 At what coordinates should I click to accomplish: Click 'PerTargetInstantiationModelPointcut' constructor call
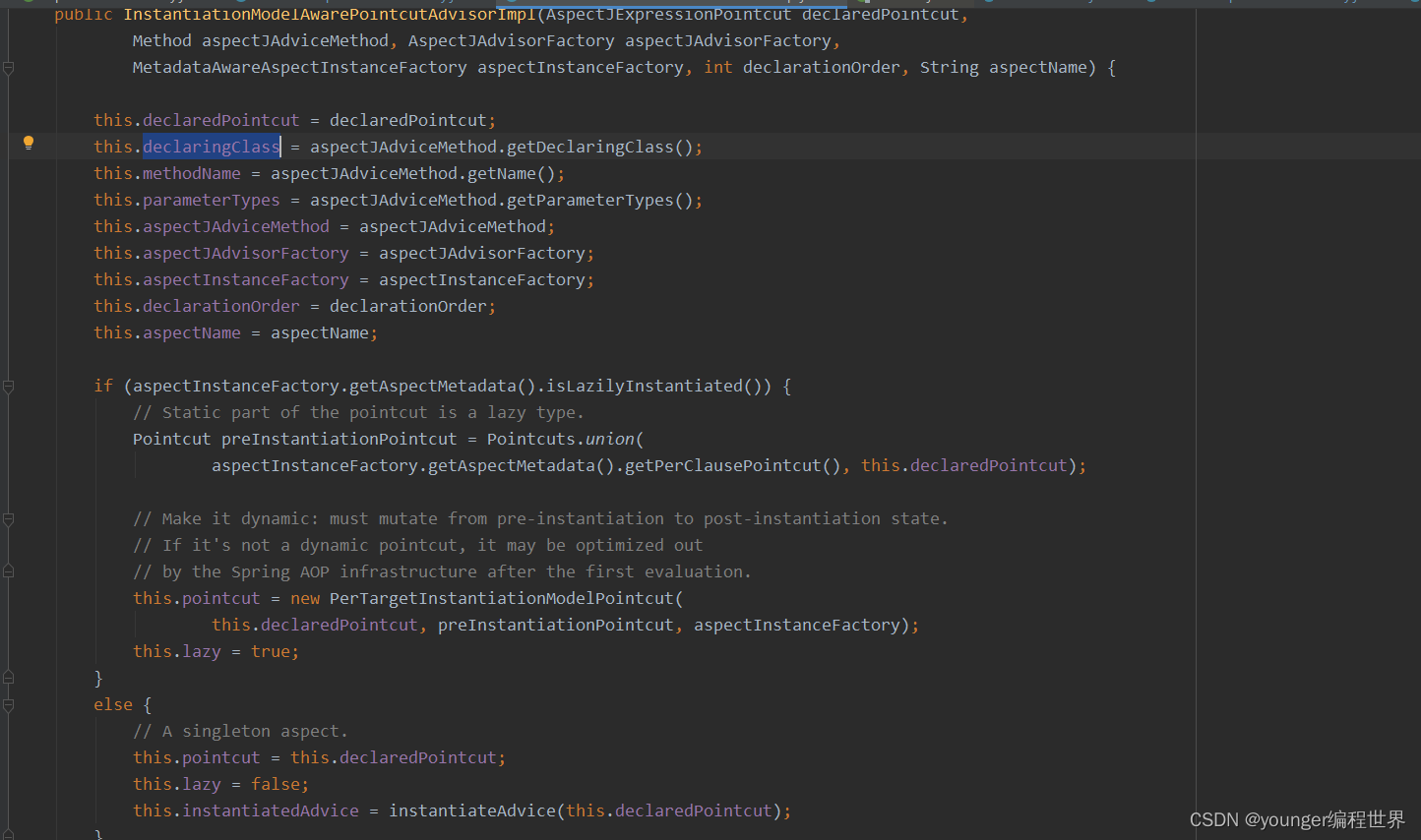click(x=502, y=598)
